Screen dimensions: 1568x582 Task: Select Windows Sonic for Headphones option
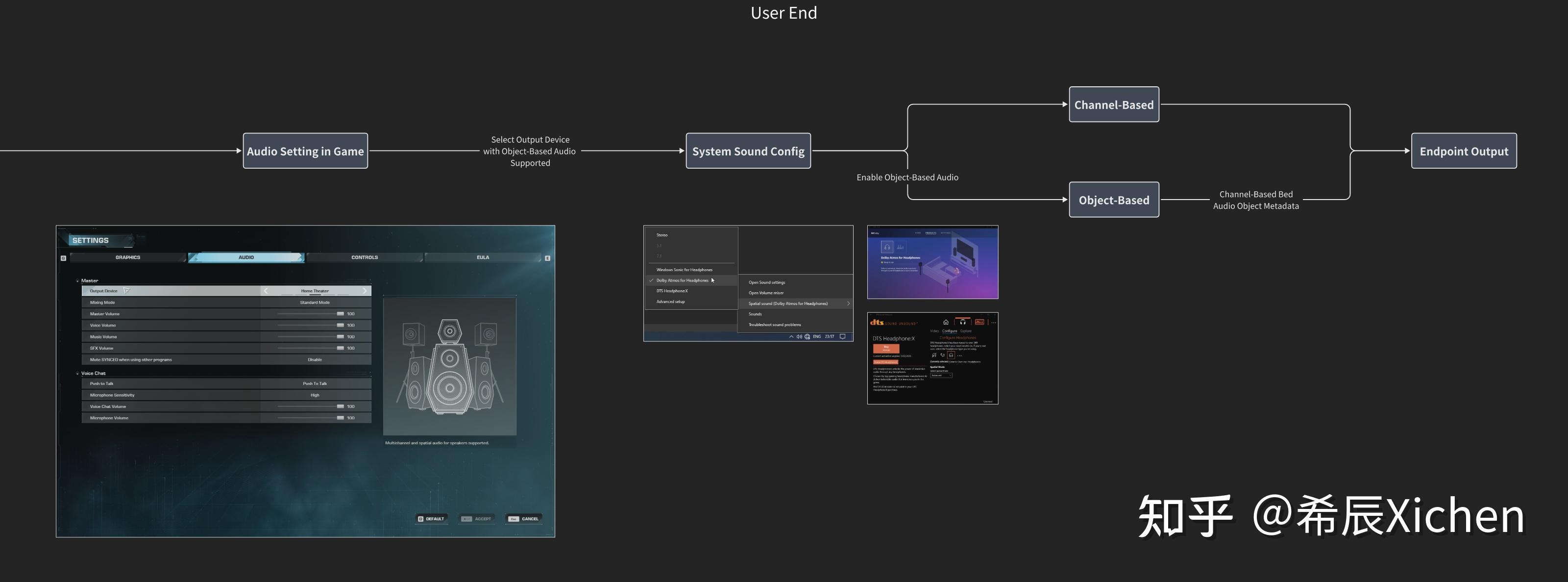[x=684, y=270]
